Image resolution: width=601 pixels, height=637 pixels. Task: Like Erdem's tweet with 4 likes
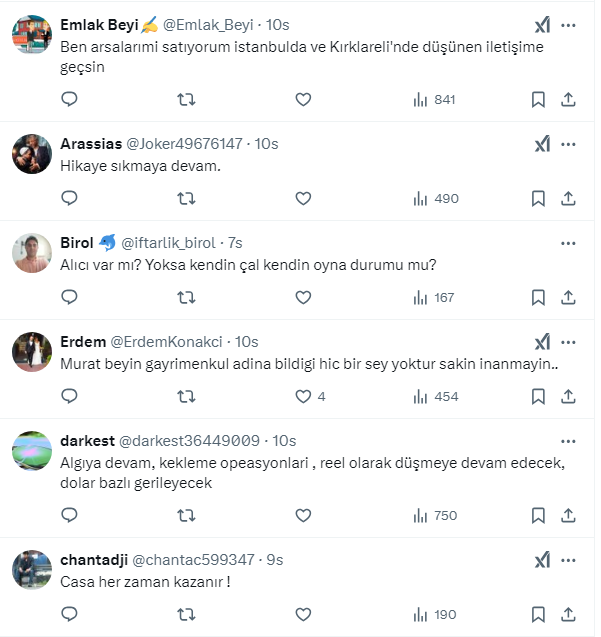[303, 396]
